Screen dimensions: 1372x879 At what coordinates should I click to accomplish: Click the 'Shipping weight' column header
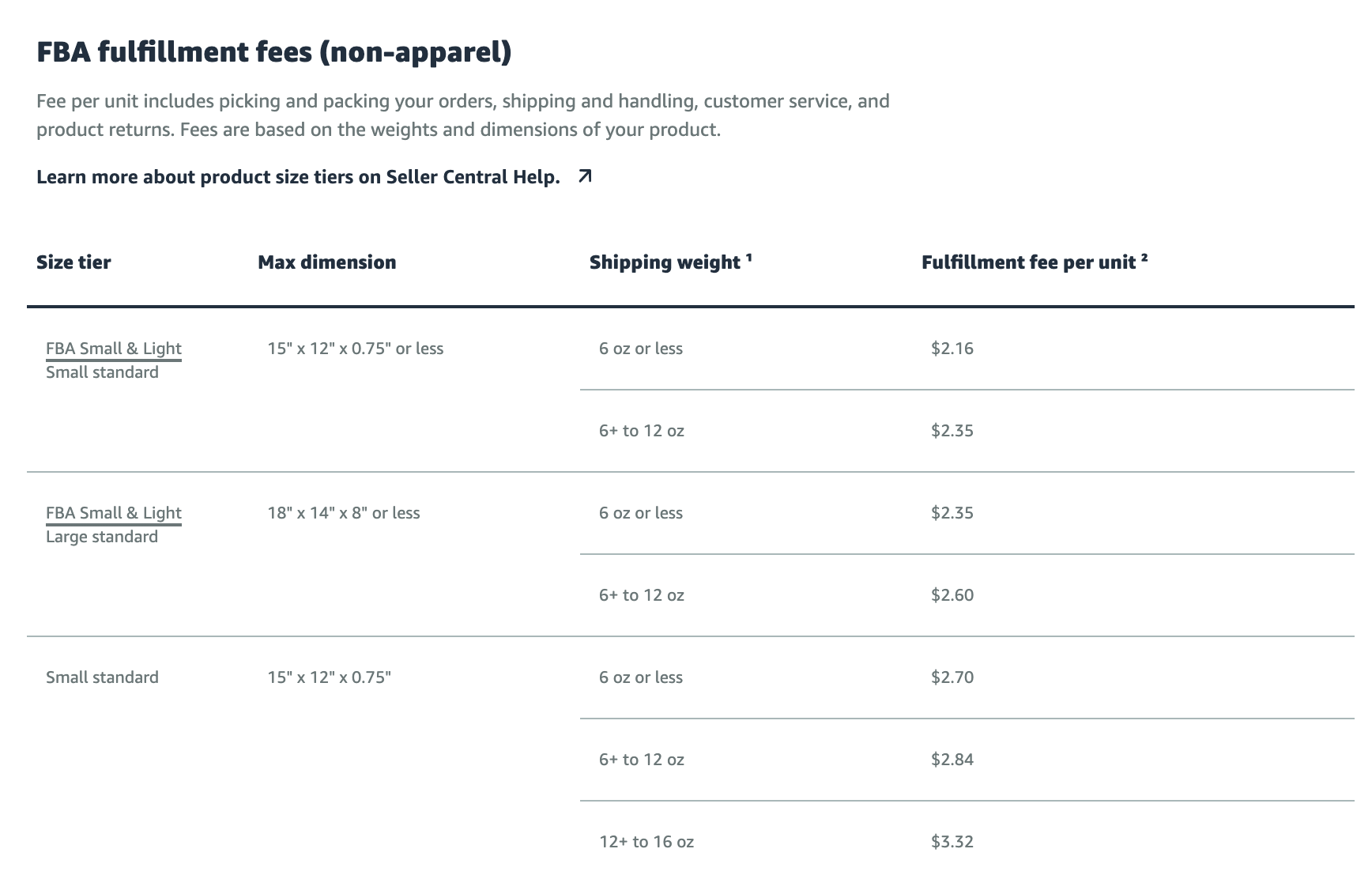pos(670,262)
